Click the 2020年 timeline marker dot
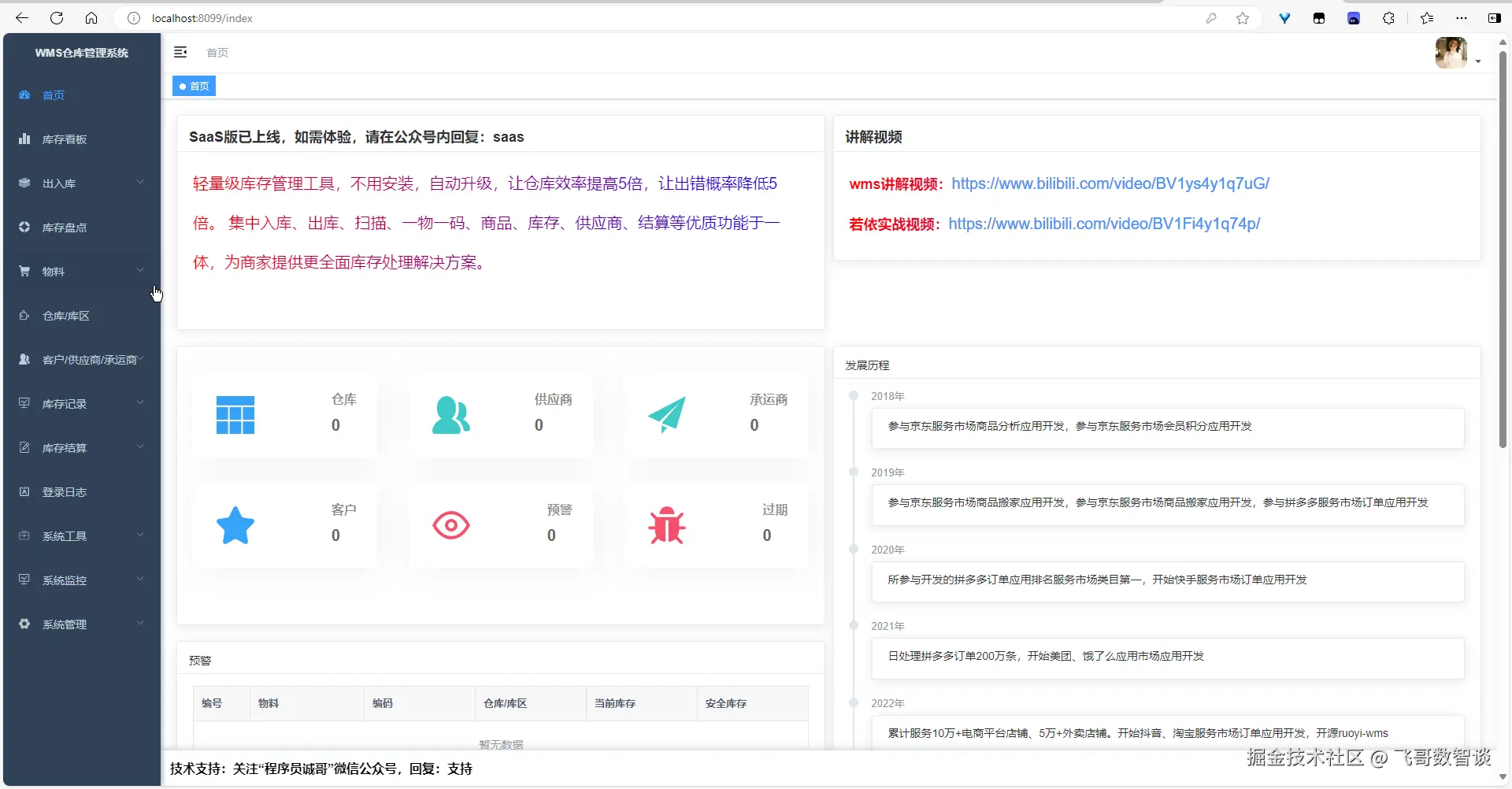Screen dimensions: 1512x789 pyautogui.click(x=853, y=549)
